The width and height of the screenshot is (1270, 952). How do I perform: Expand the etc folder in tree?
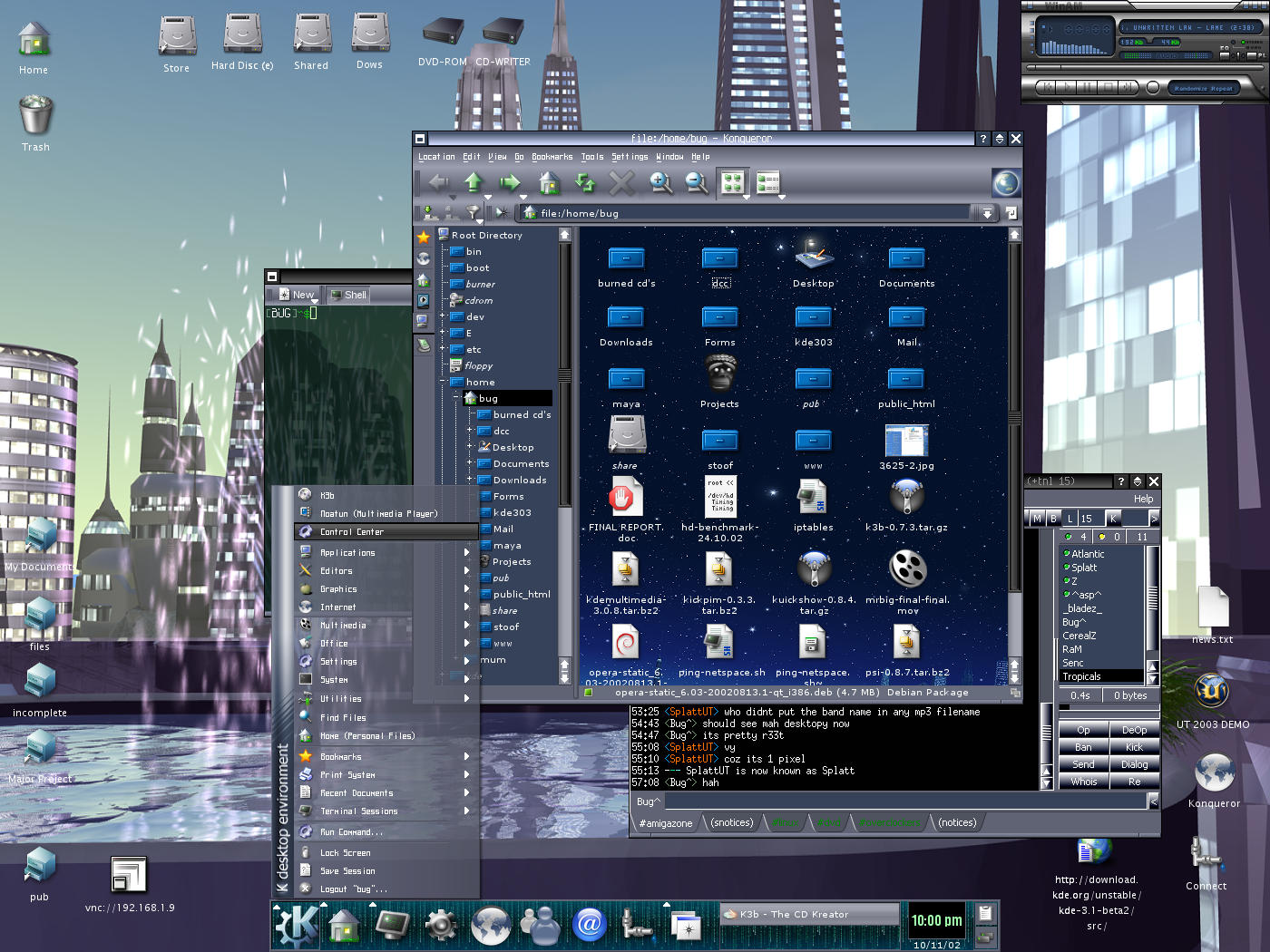point(443,349)
